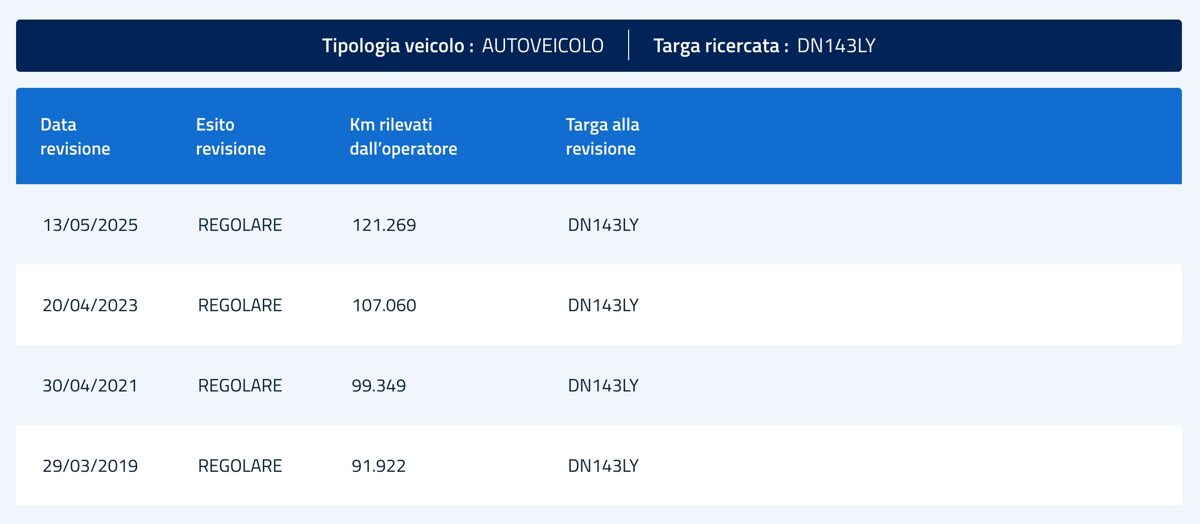Select the 20/04/2023 revision date cell
Screen dimensions: 1200x524
coord(90,305)
